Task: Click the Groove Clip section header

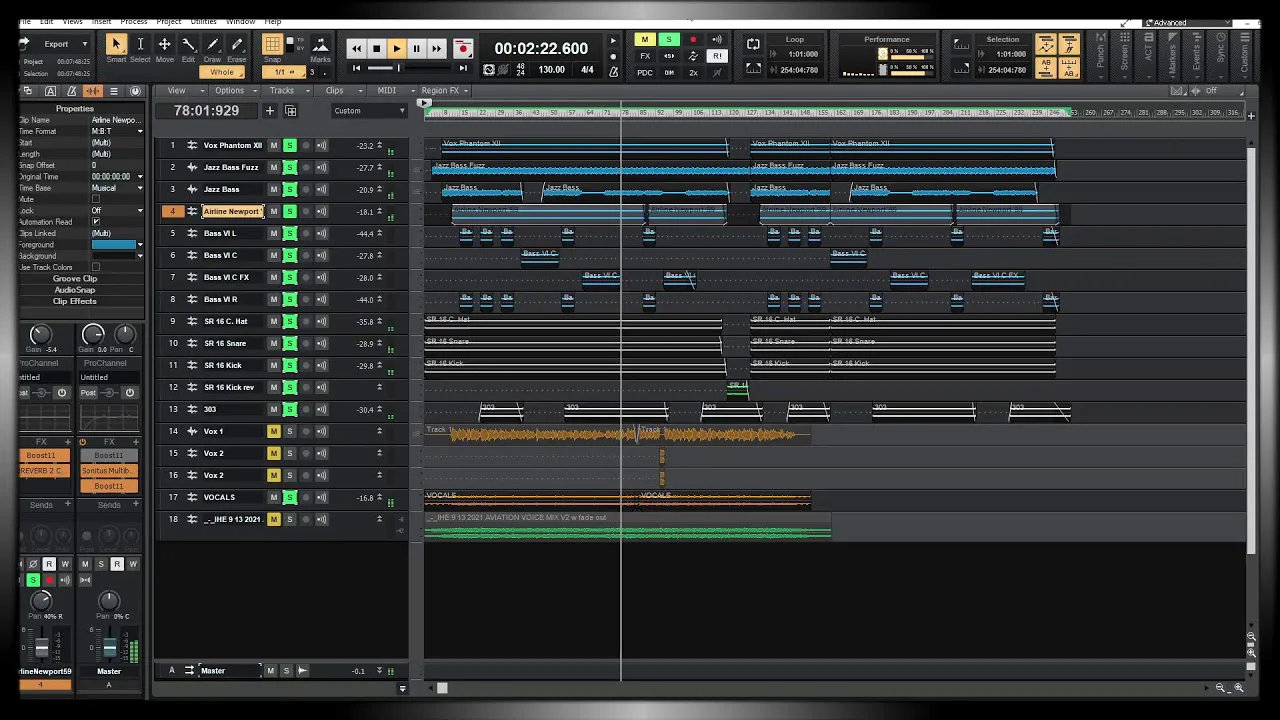Action: click(75, 279)
